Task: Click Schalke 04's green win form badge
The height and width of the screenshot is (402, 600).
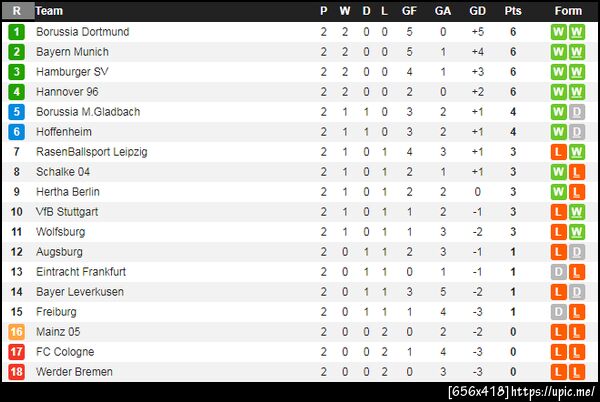Action: (558, 172)
